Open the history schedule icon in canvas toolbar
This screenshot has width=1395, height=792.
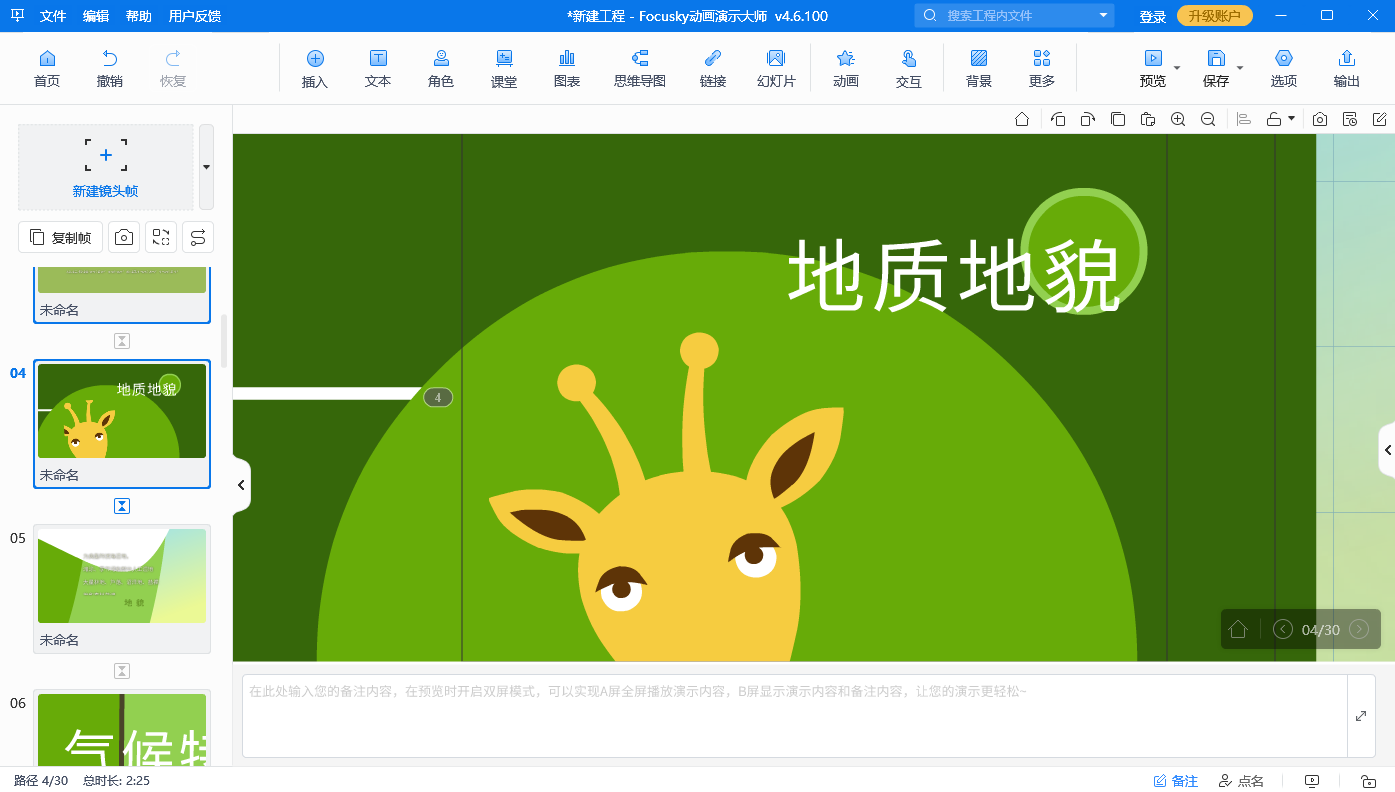[x=1350, y=119]
